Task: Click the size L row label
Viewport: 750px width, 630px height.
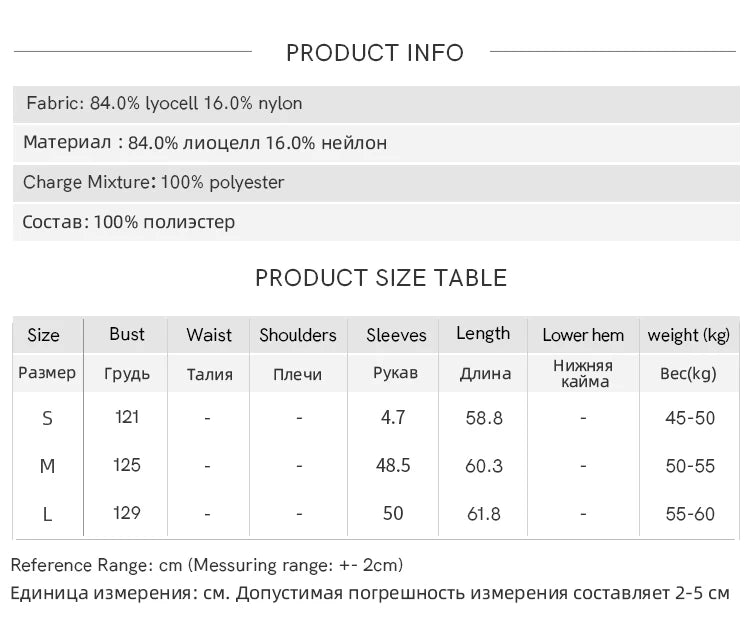Action: coord(47,514)
